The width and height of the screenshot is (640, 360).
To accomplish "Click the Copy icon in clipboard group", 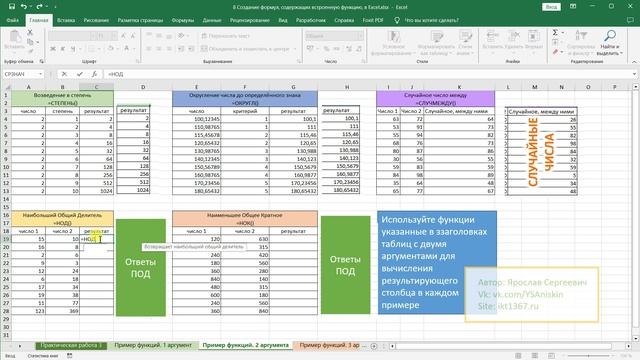I will pyautogui.click(x=30, y=42).
